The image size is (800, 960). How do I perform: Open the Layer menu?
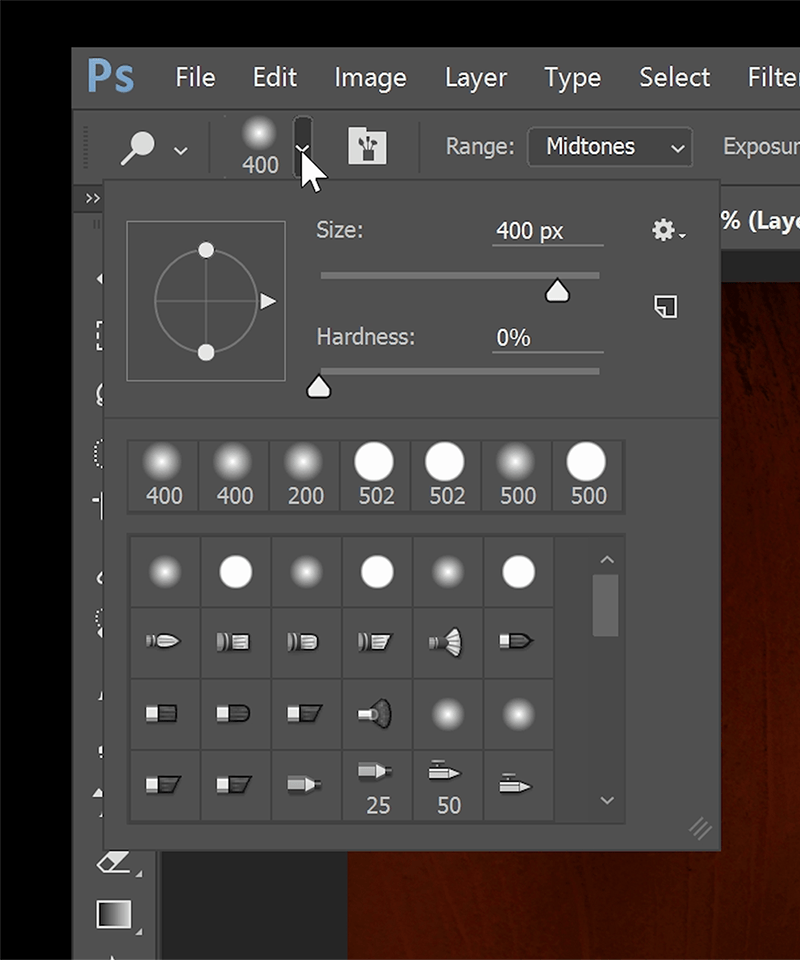[475, 77]
